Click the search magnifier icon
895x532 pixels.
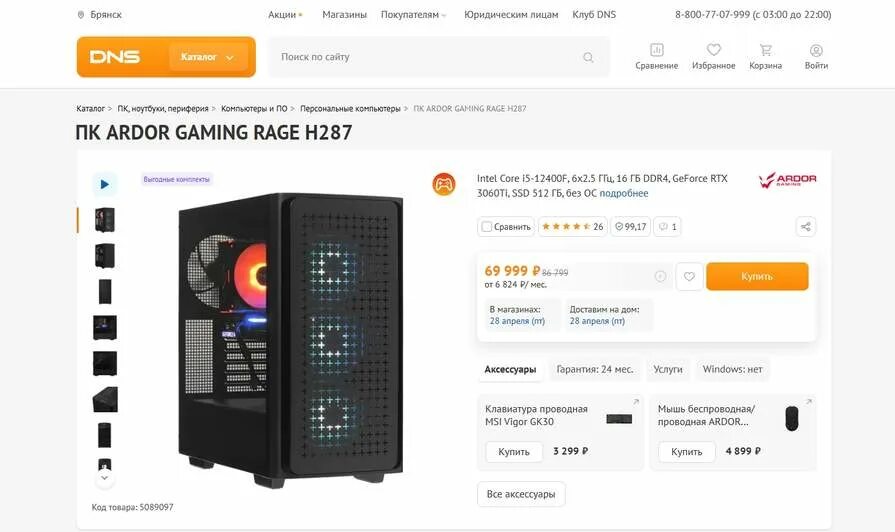(x=588, y=57)
